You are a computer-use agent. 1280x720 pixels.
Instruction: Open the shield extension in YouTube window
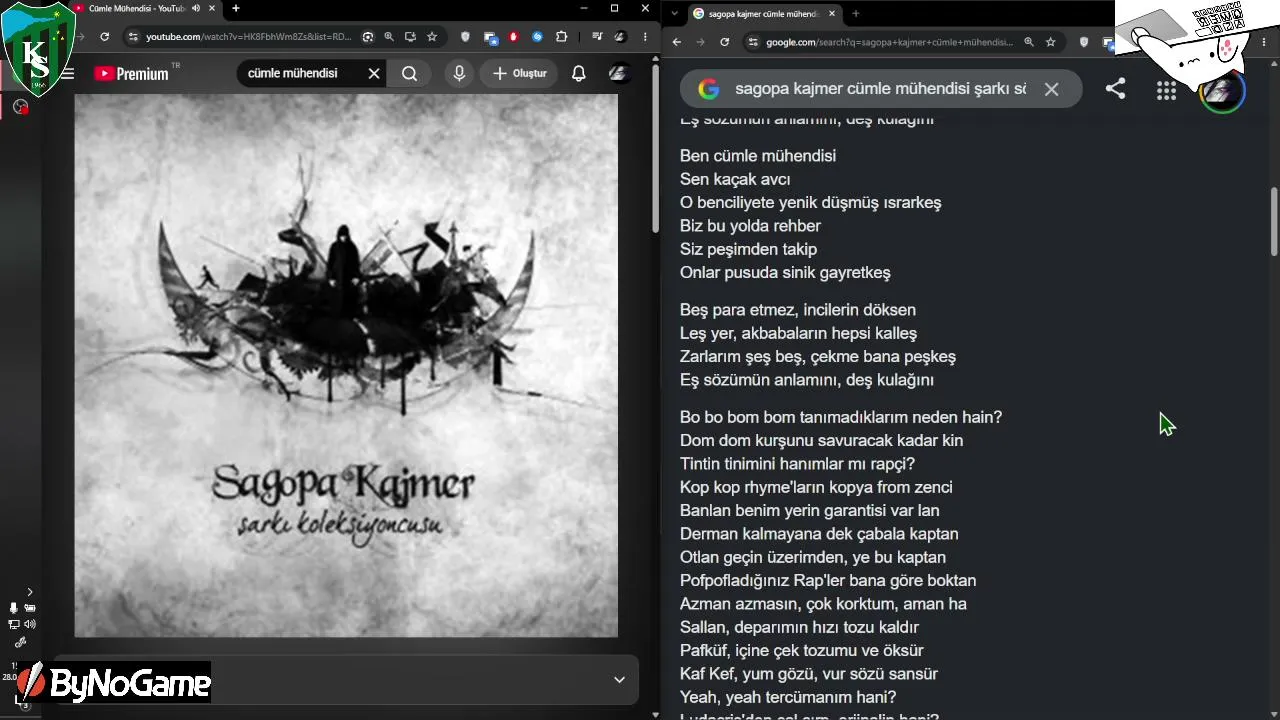click(x=465, y=37)
